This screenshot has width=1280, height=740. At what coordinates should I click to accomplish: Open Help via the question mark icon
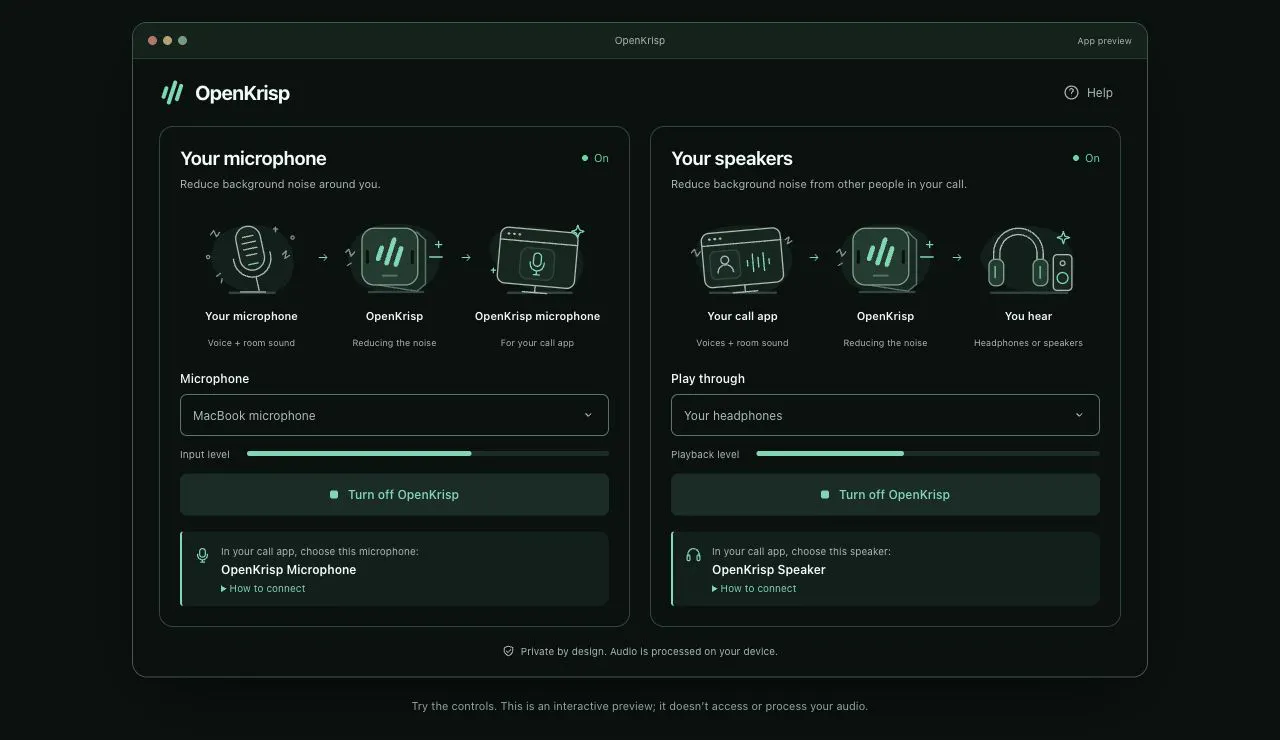coord(1071,92)
